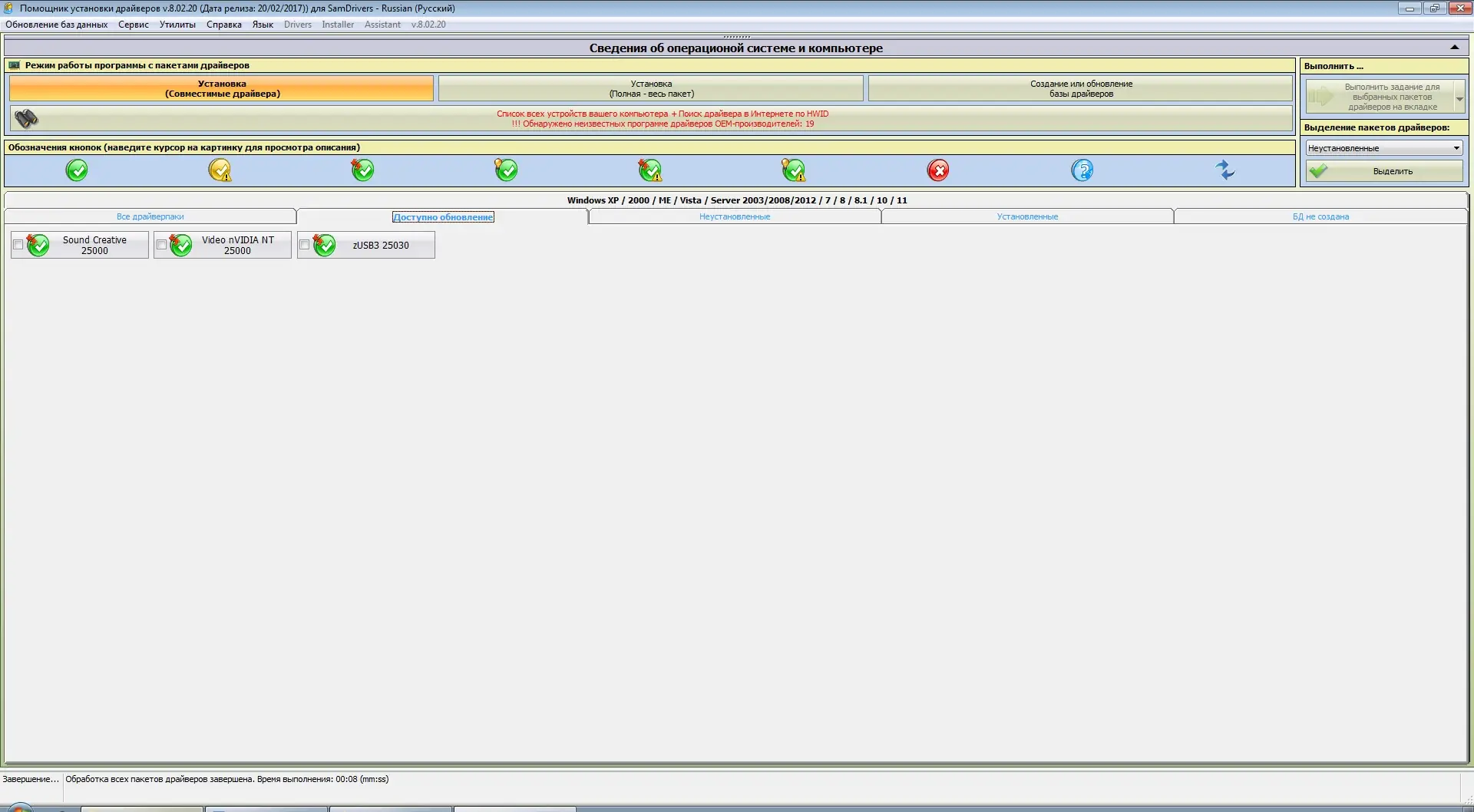Open the Обновление баз данных menu
Image resolution: width=1474 pixels, height=812 pixels.
57,25
